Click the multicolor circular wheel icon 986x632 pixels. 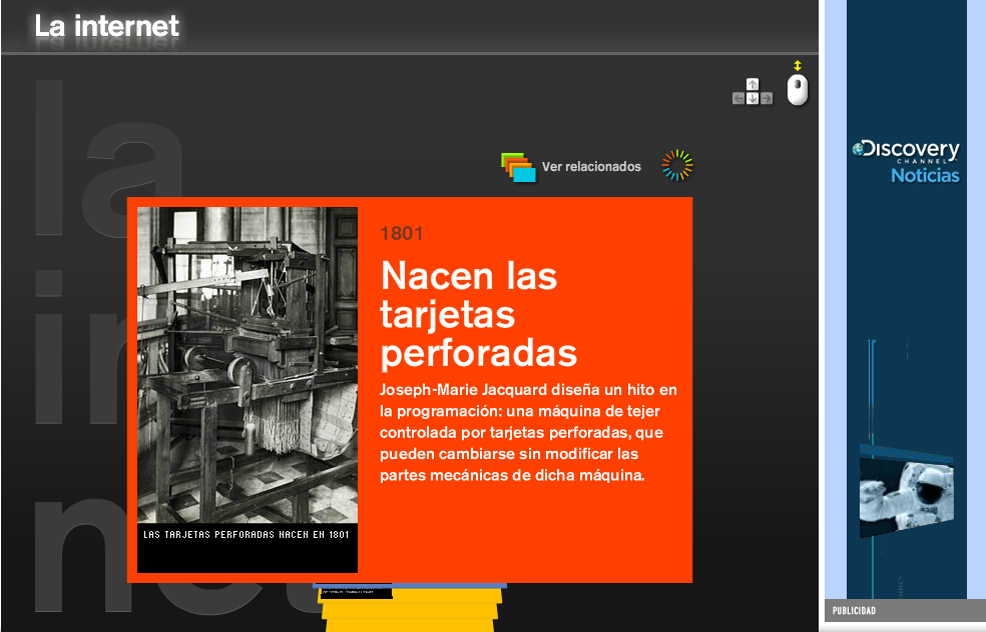click(x=677, y=166)
